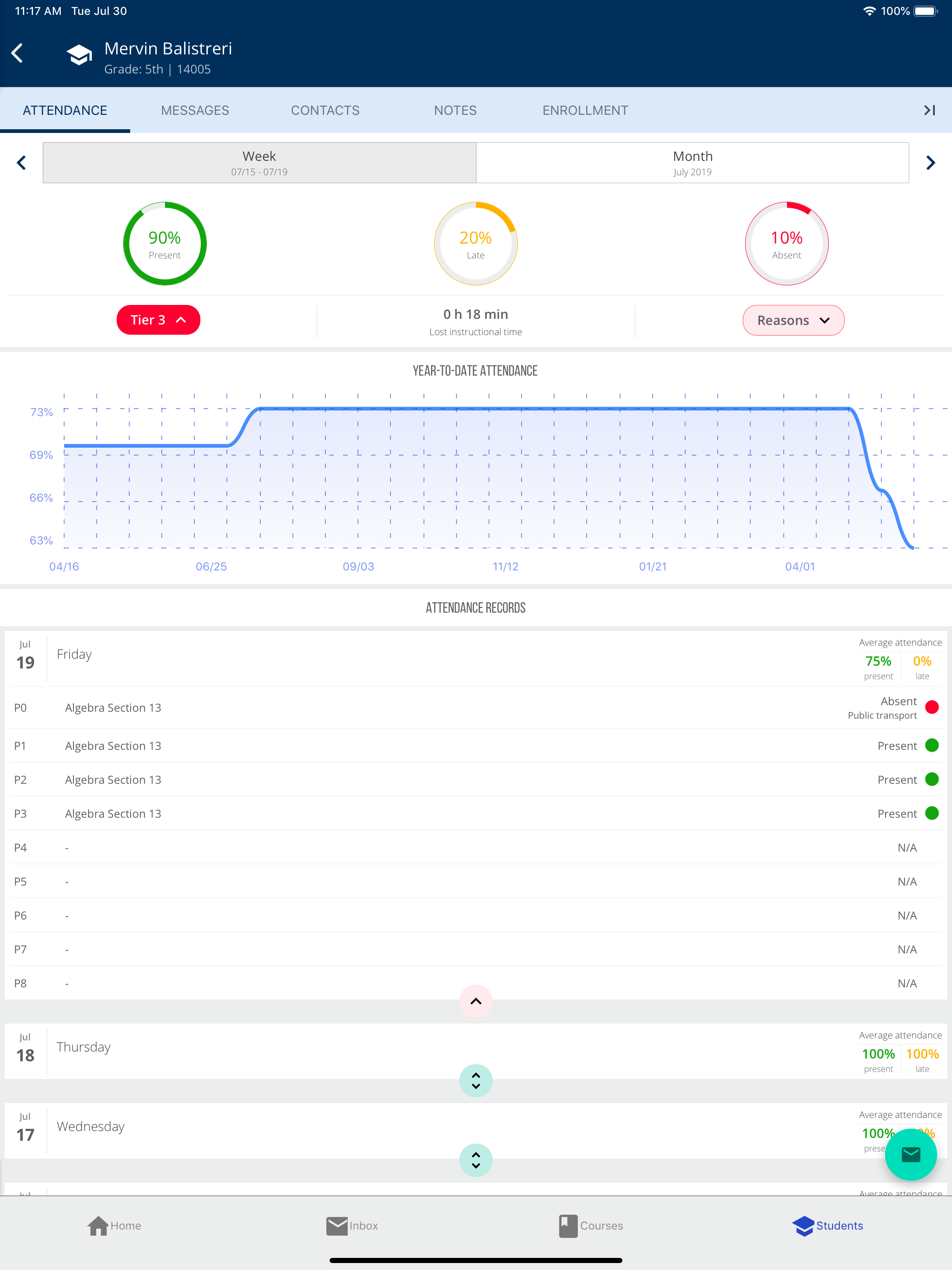This screenshot has height=1270, width=952.
Task: Expand Thursday July 18 attendance records
Action: (x=476, y=1080)
